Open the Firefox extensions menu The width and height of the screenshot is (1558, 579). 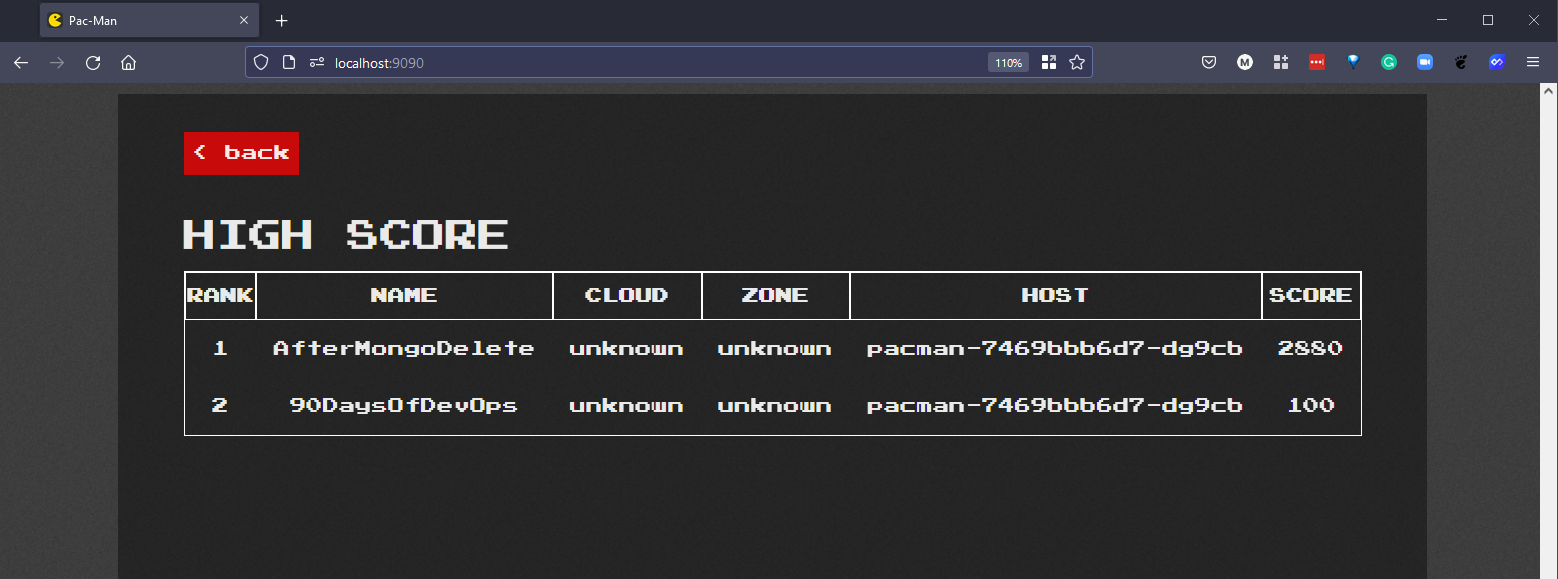click(1280, 62)
